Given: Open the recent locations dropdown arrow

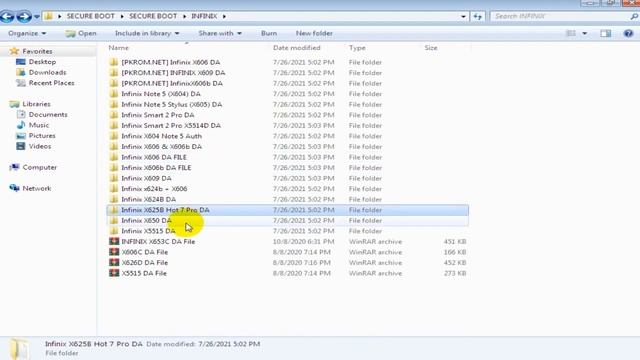Looking at the screenshot, I should click(37, 17).
